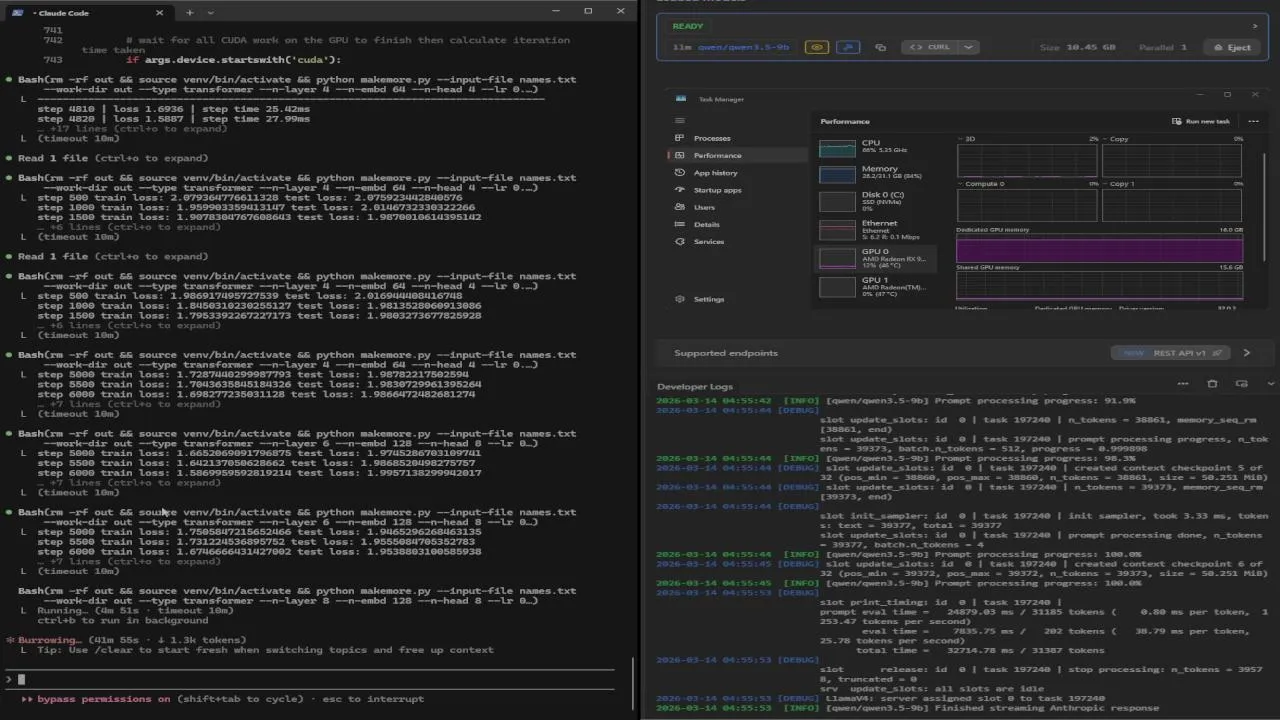Close the Claude Code terminal tab

160,12
